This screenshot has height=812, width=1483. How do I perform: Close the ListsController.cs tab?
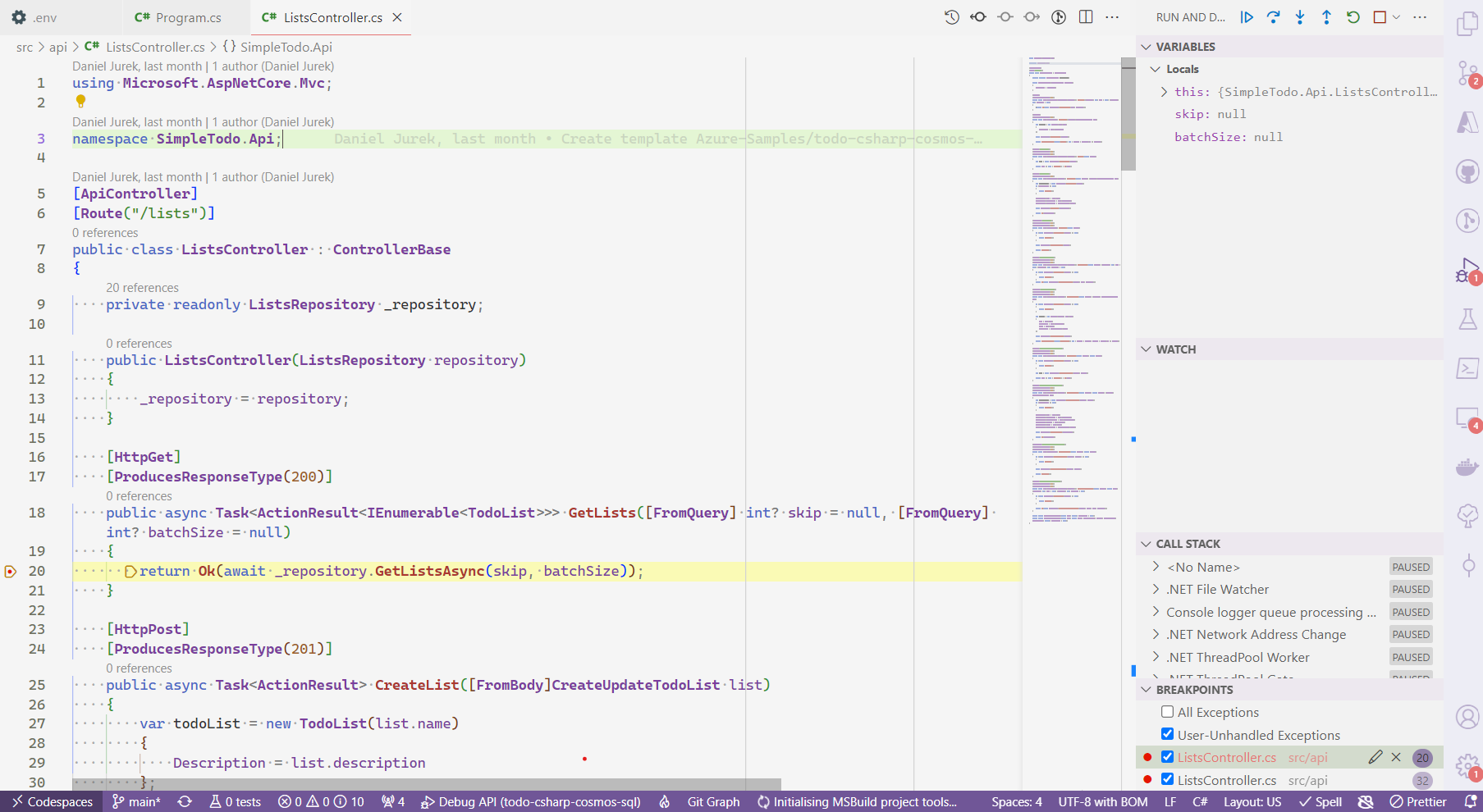point(397,17)
